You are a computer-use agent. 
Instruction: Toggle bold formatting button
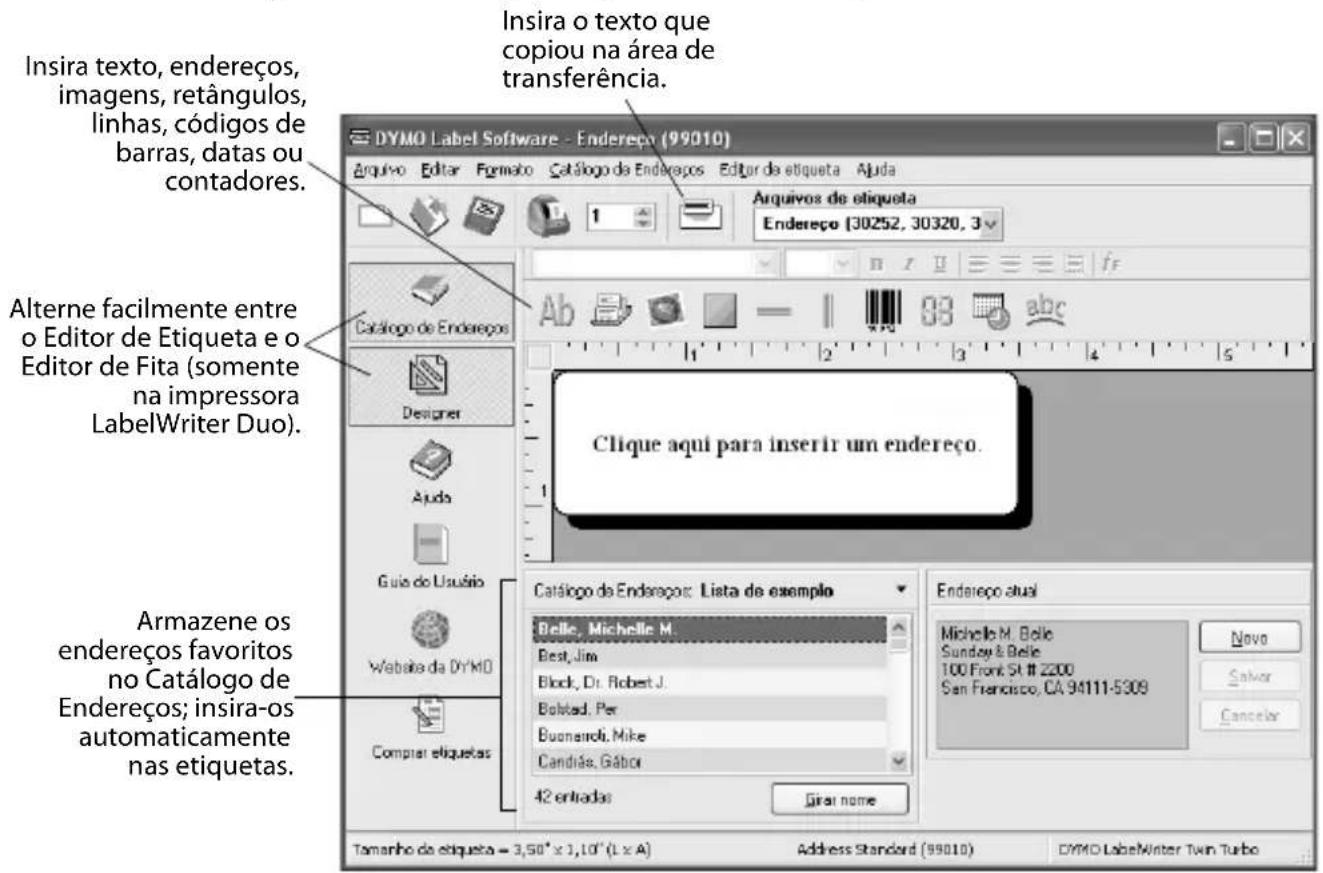(x=876, y=265)
